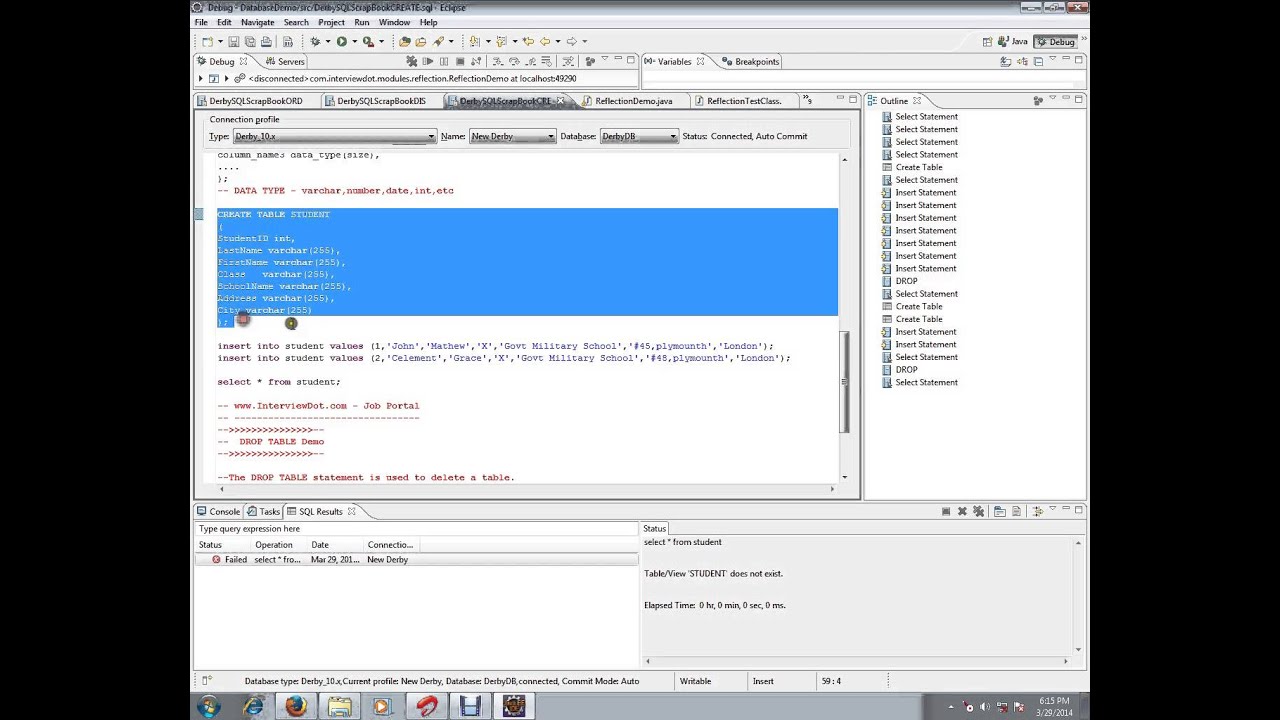Open the File Explorer taskbar icon
The height and width of the screenshot is (720, 1280).
click(x=339, y=706)
